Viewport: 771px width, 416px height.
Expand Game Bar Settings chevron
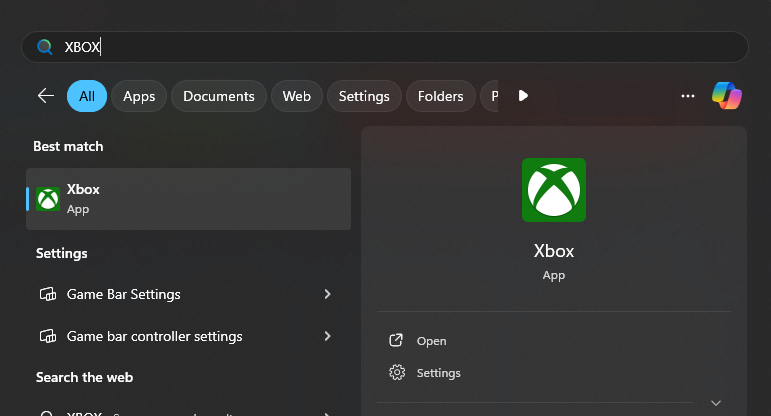coord(327,294)
